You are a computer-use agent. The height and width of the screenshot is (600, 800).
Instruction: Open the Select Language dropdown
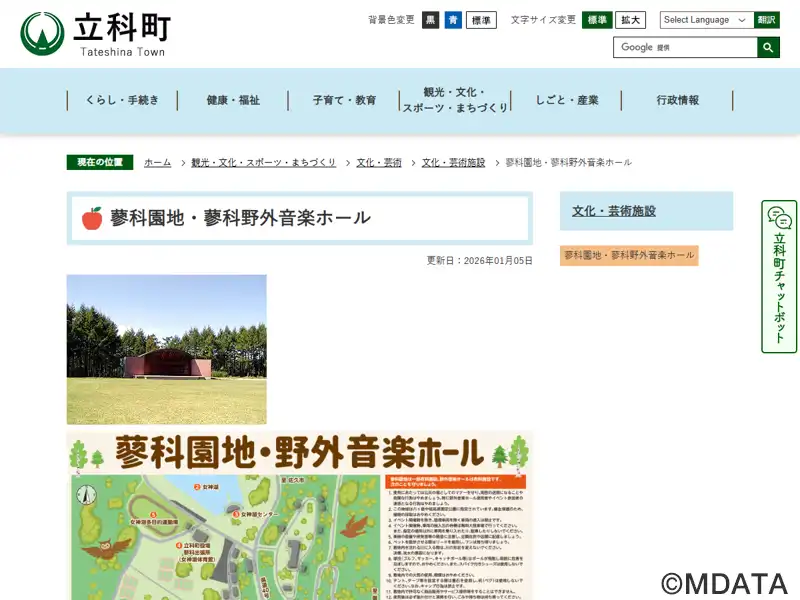pos(707,20)
